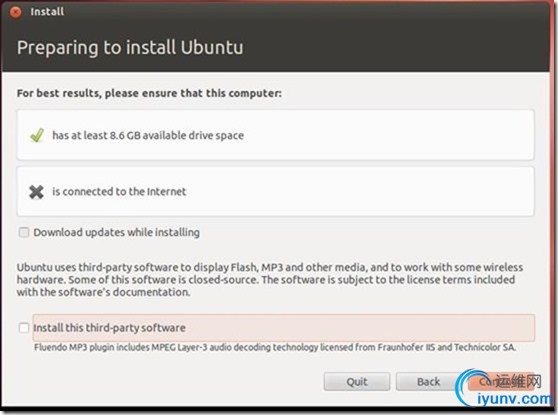Click the Install this third-party software label

(109, 328)
